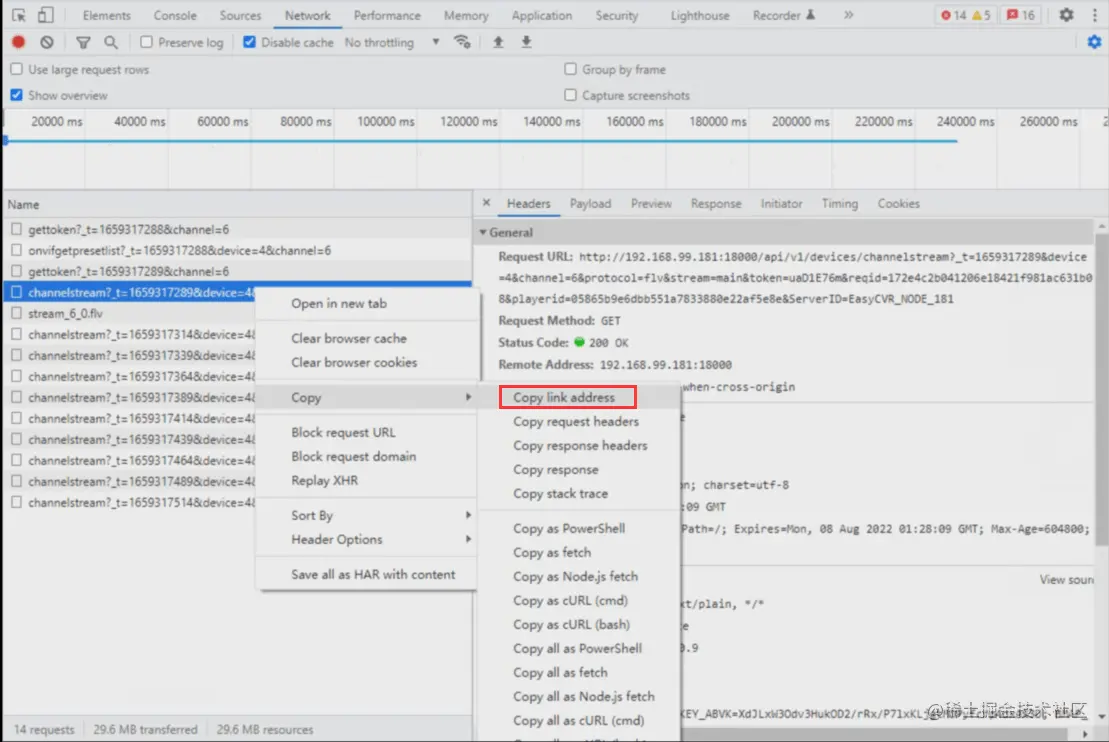Import HAR file with upload arrow

pos(498,42)
